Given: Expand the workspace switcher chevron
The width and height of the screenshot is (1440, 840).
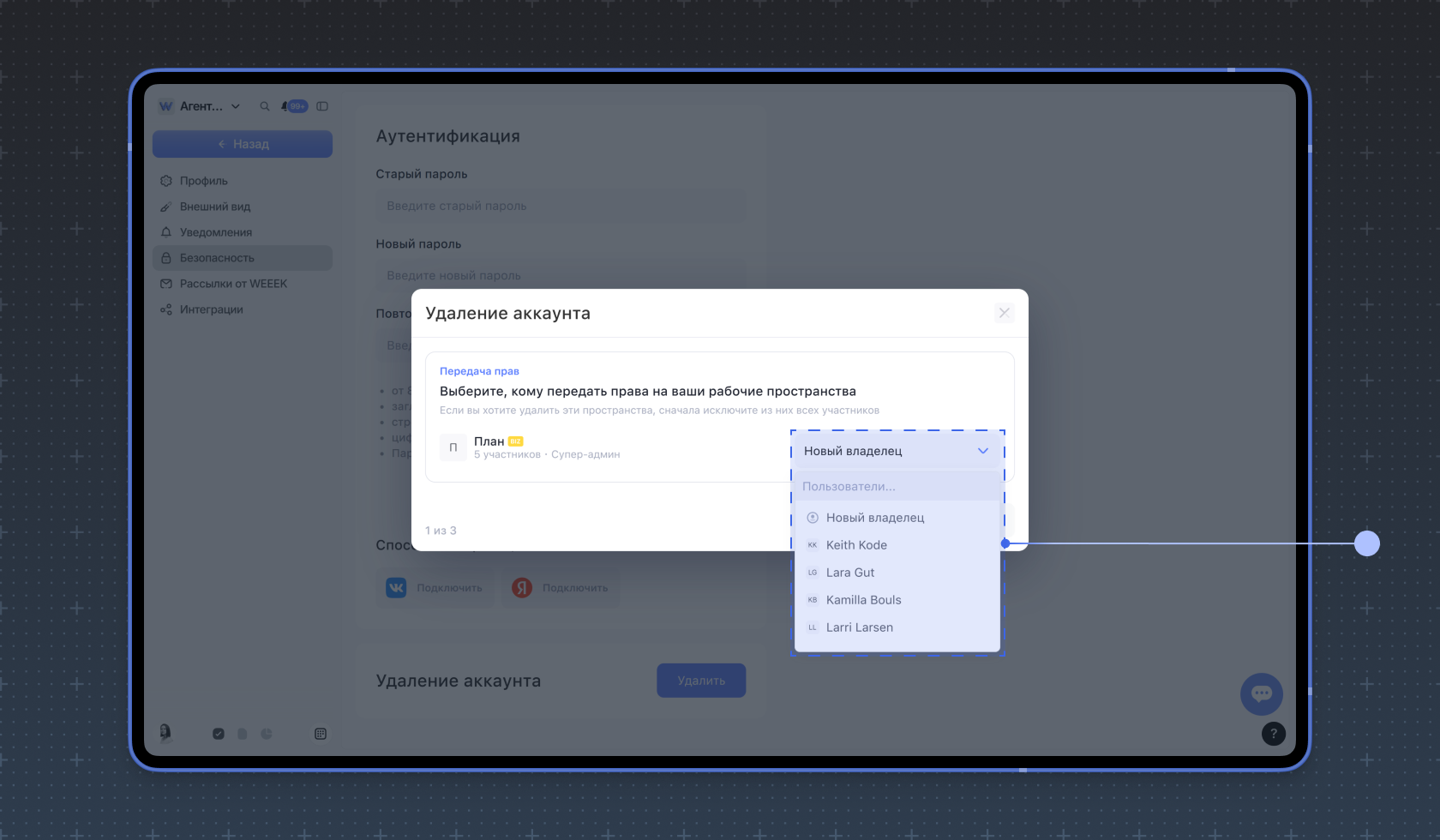Looking at the screenshot, I should click(236, 106).
